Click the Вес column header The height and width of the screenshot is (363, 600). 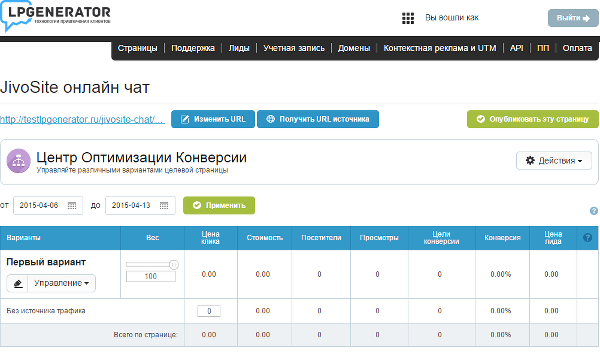152,238
